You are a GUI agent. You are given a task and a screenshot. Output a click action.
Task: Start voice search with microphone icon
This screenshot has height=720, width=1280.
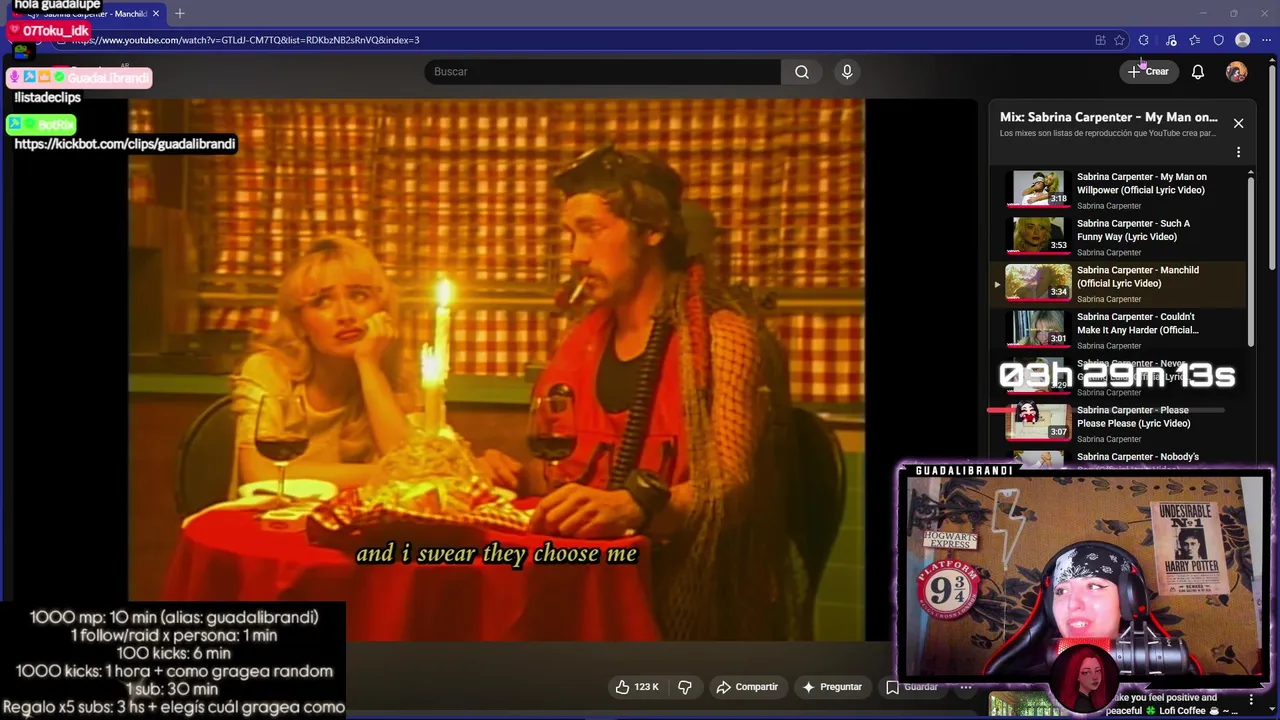pos(847,72)
